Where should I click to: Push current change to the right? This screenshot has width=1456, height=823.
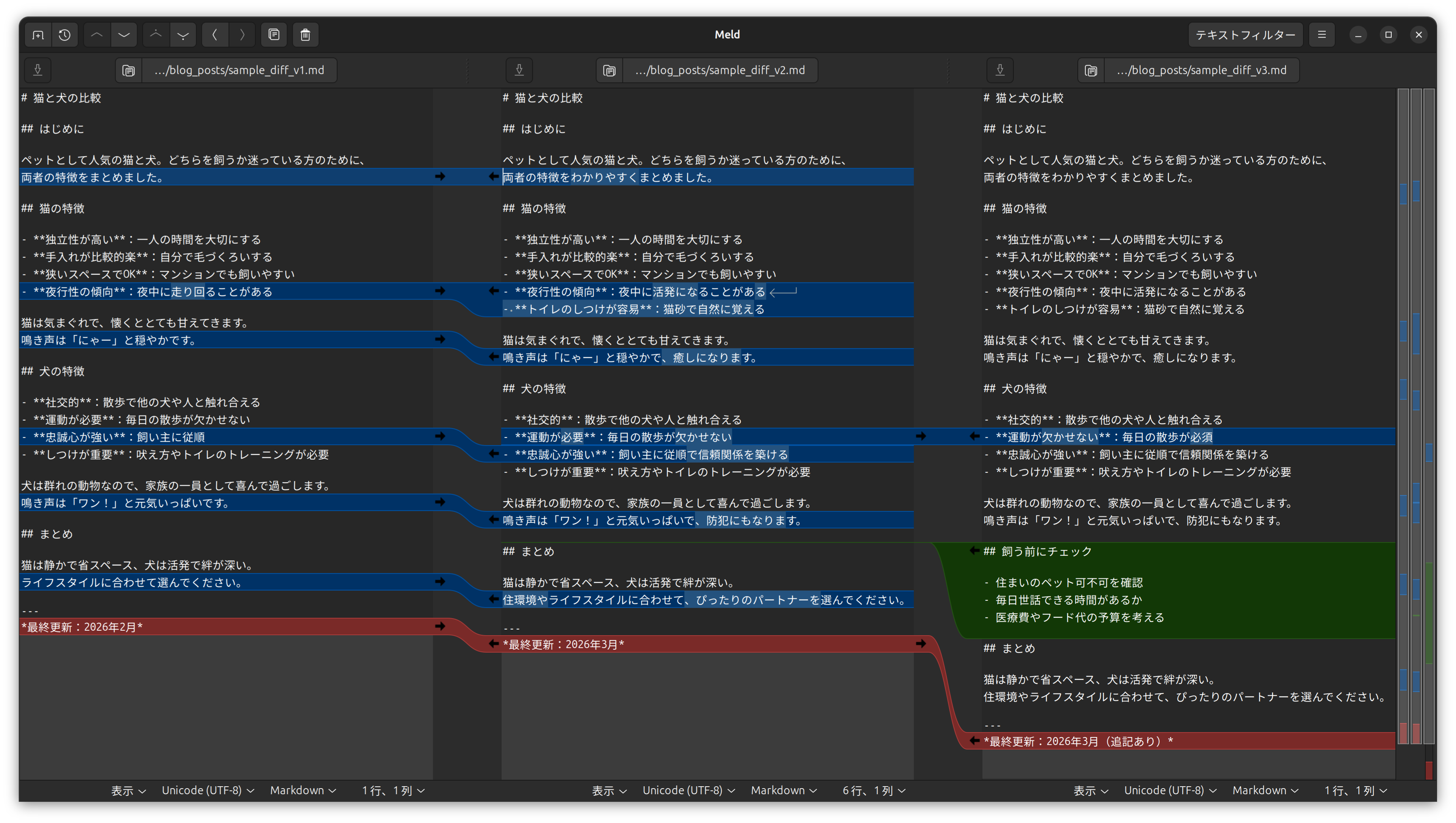(242, 35)
